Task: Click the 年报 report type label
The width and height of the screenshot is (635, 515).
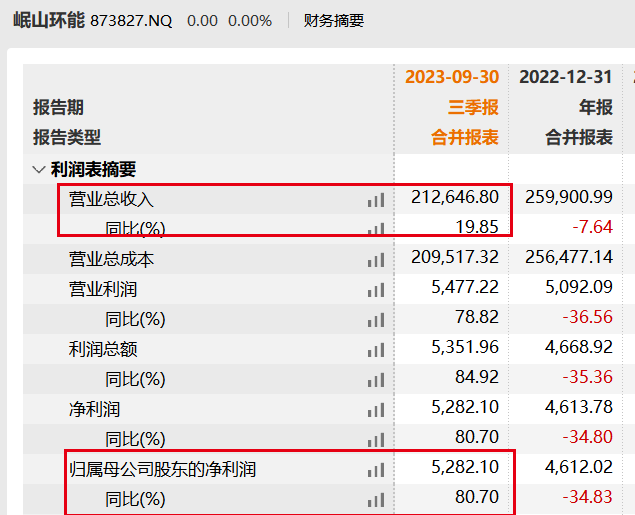Action: 595,108
